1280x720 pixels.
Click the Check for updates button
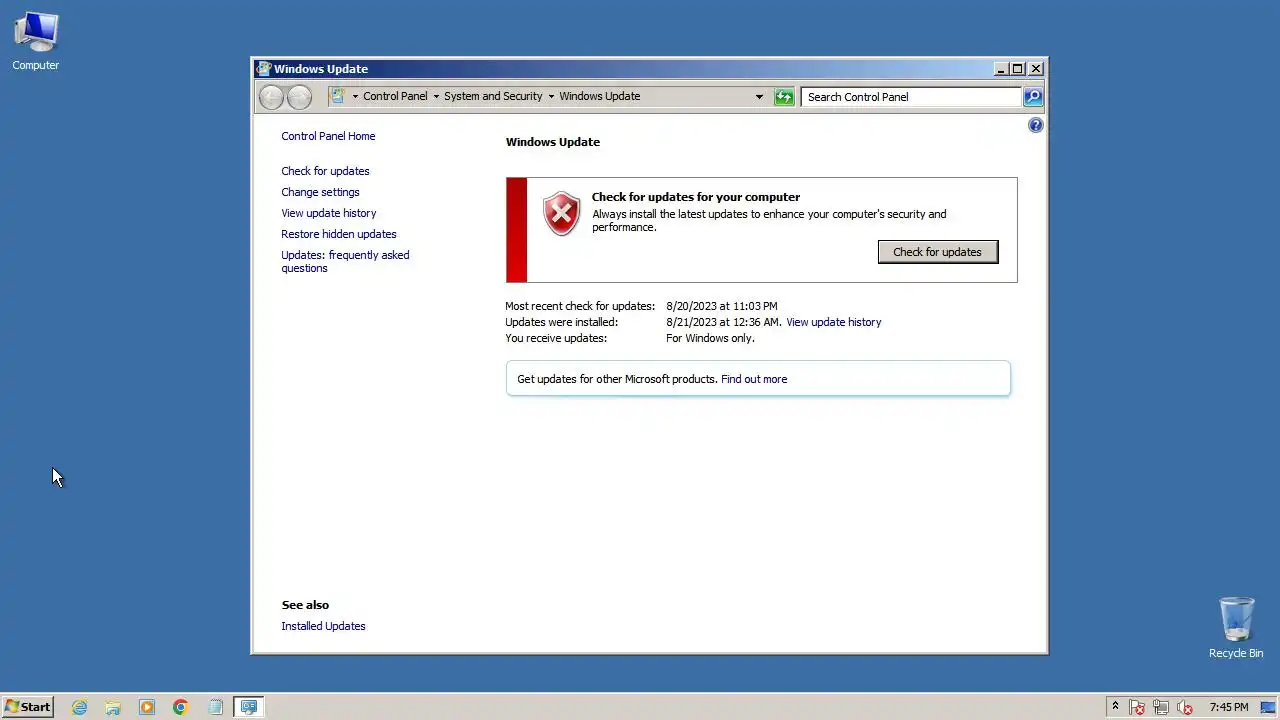(x=937, y=252)
